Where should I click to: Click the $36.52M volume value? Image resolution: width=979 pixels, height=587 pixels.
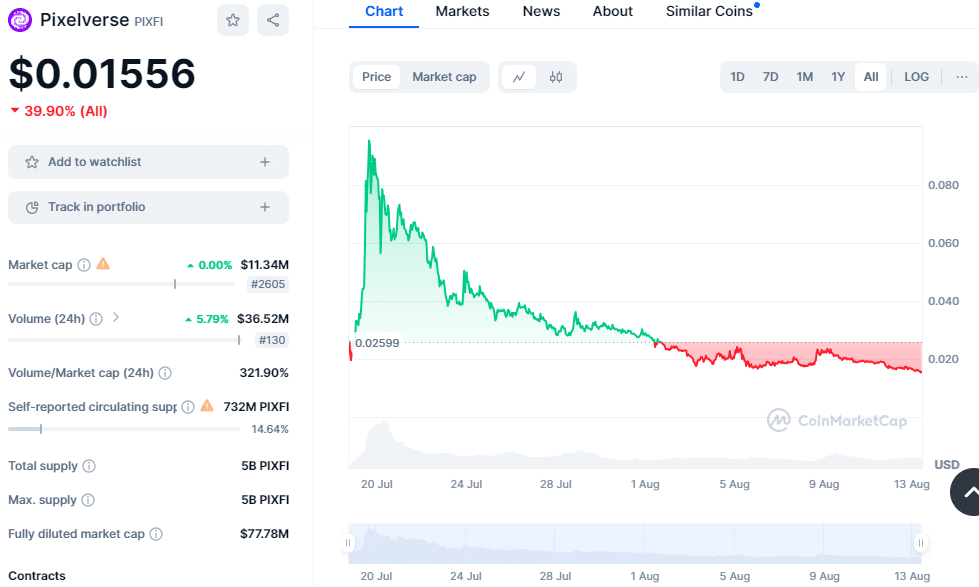pos(263,319)
